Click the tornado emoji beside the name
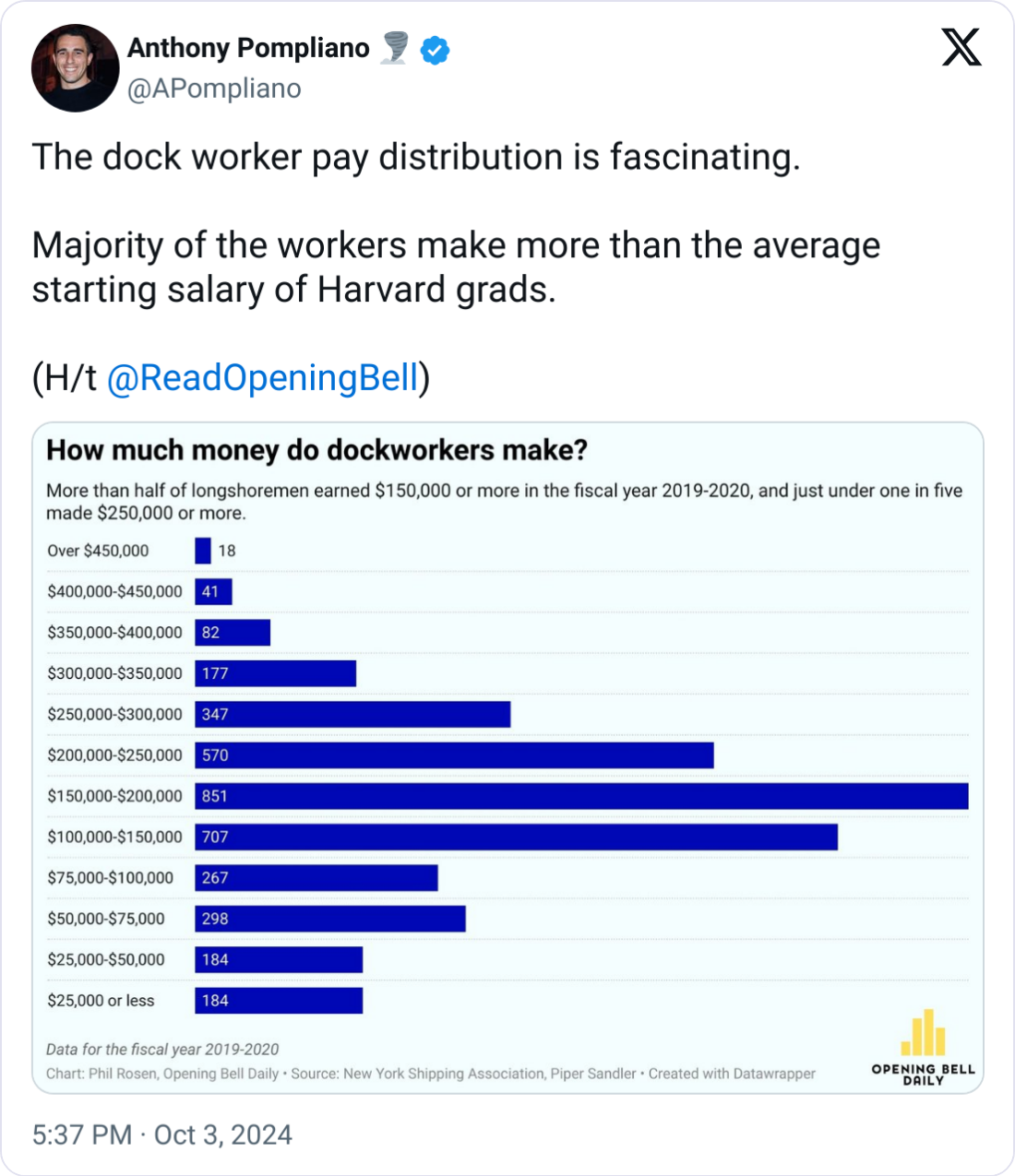Viewport: 1015px width, 1176px height. (395, 48)
